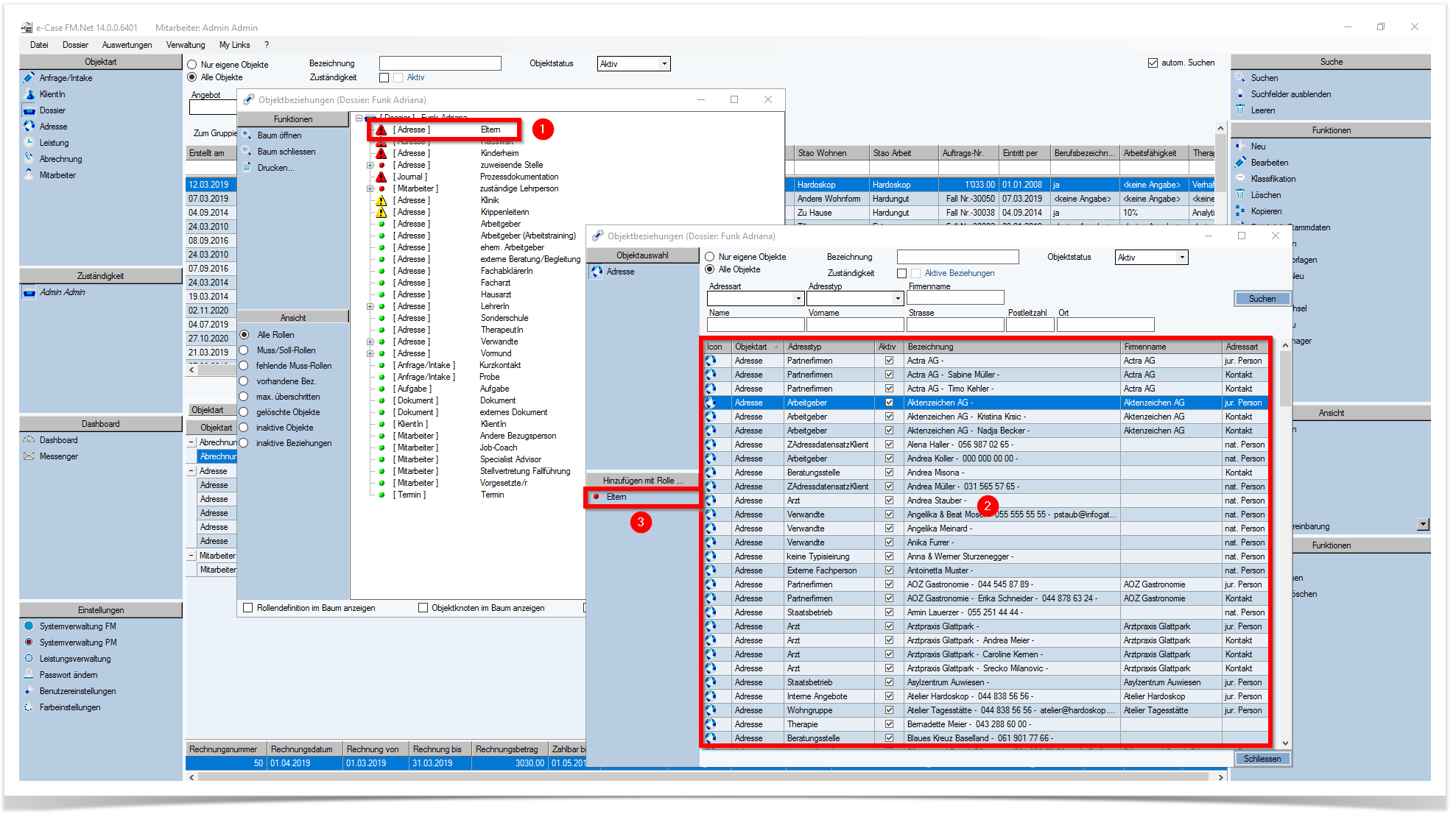The image size is (1456, 817).
Task: Open the Dashboard entry
Action: tap(58, 440)
